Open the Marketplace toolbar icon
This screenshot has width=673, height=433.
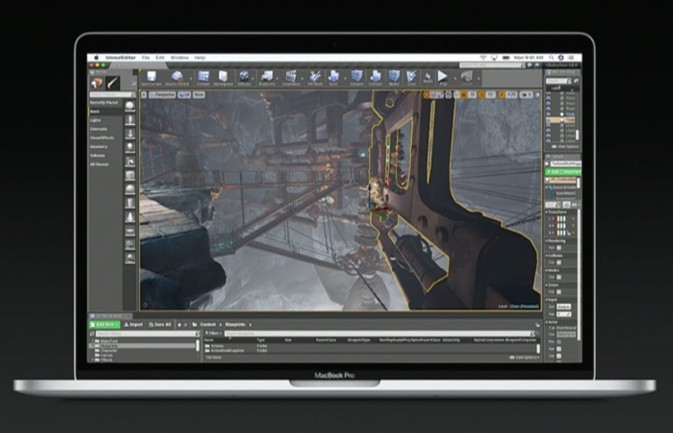pos(223,78)
